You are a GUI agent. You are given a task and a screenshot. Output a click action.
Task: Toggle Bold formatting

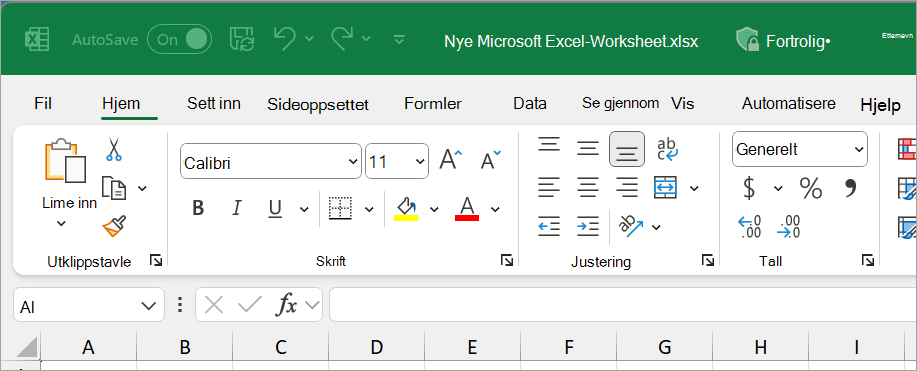(x=198, y=208)
